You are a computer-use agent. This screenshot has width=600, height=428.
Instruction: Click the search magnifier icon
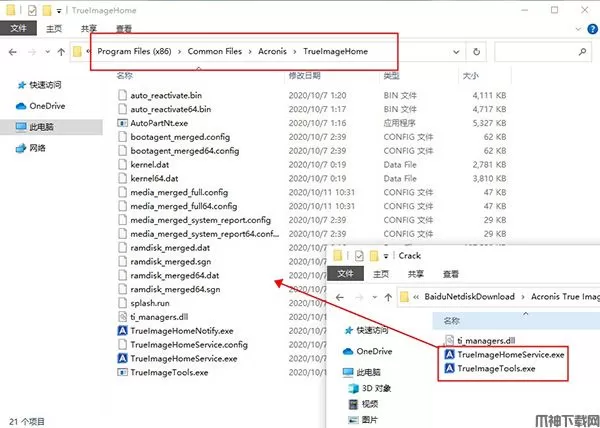pyautogui.click(x=582, y=52)
